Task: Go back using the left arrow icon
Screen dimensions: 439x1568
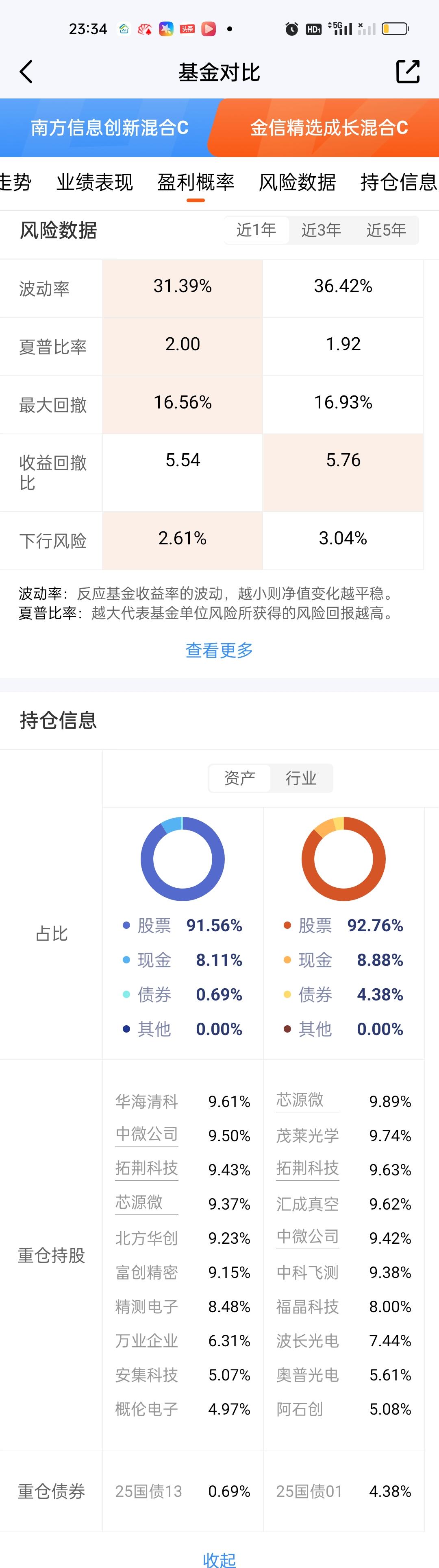Action: [26, 72]
